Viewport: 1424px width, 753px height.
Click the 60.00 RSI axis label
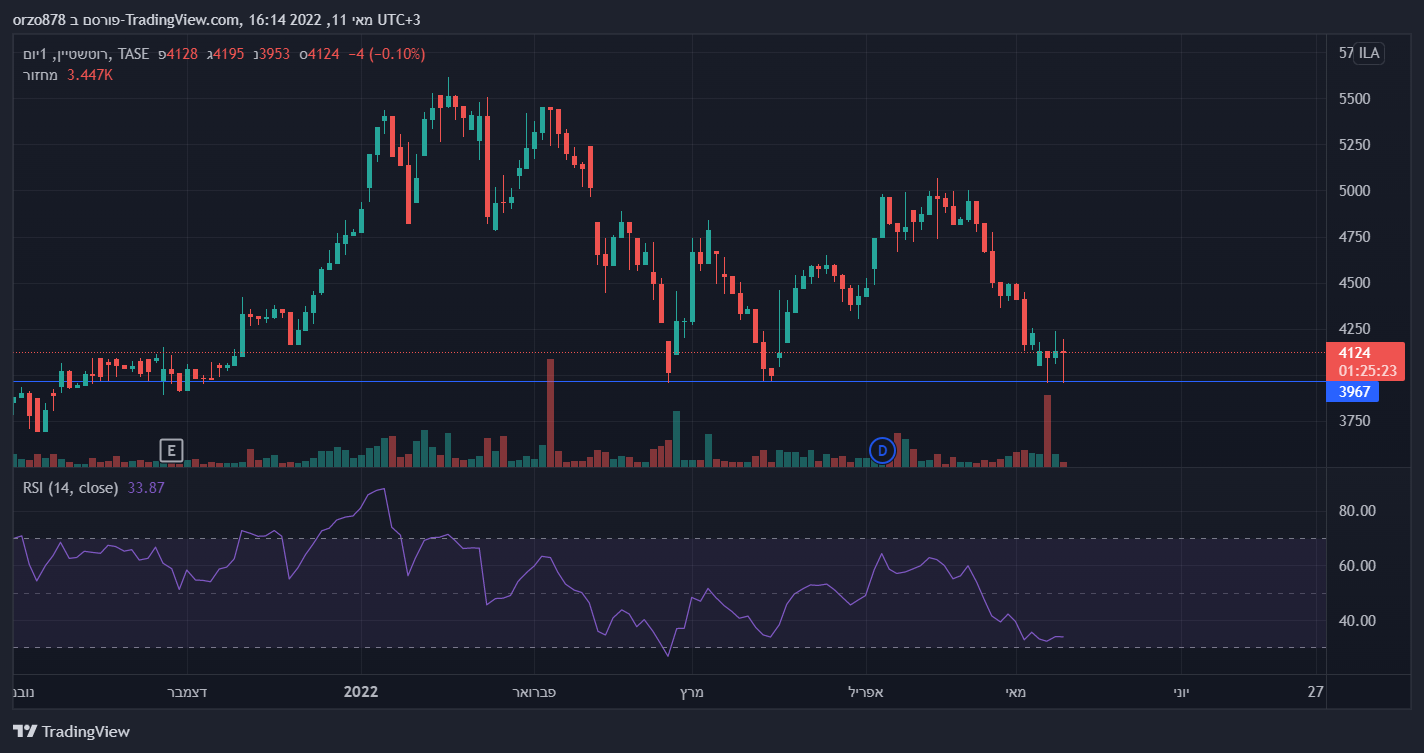tap(1357, 566)
